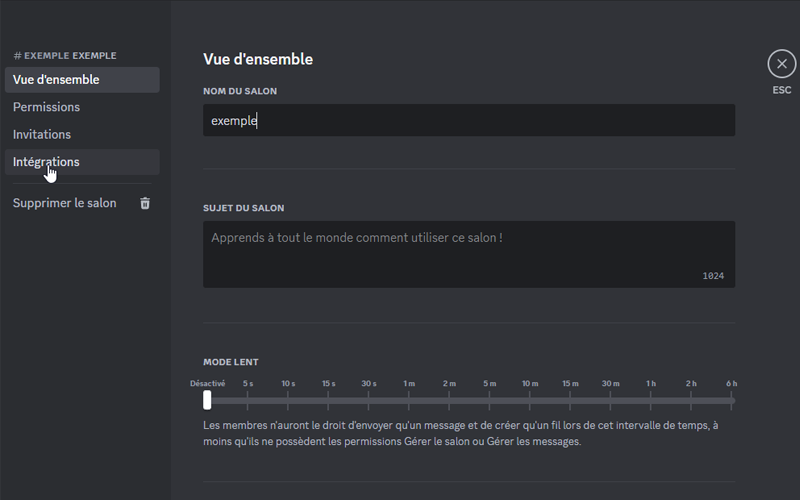Close settings with the X icon

click(781, 64)
